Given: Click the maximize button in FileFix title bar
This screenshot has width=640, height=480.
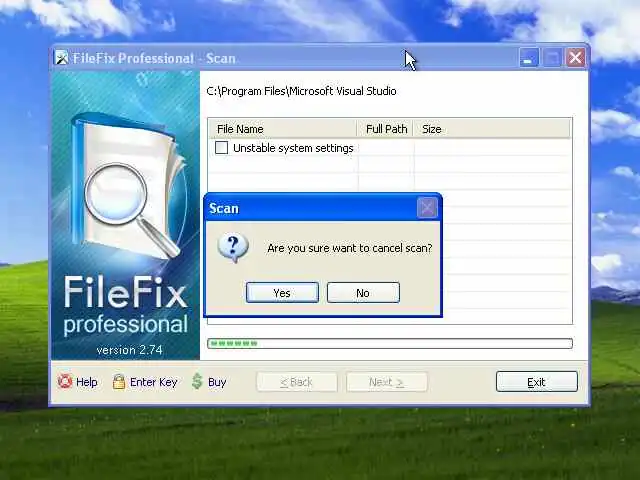Looking at the screenshot, I should coord(552,58).
